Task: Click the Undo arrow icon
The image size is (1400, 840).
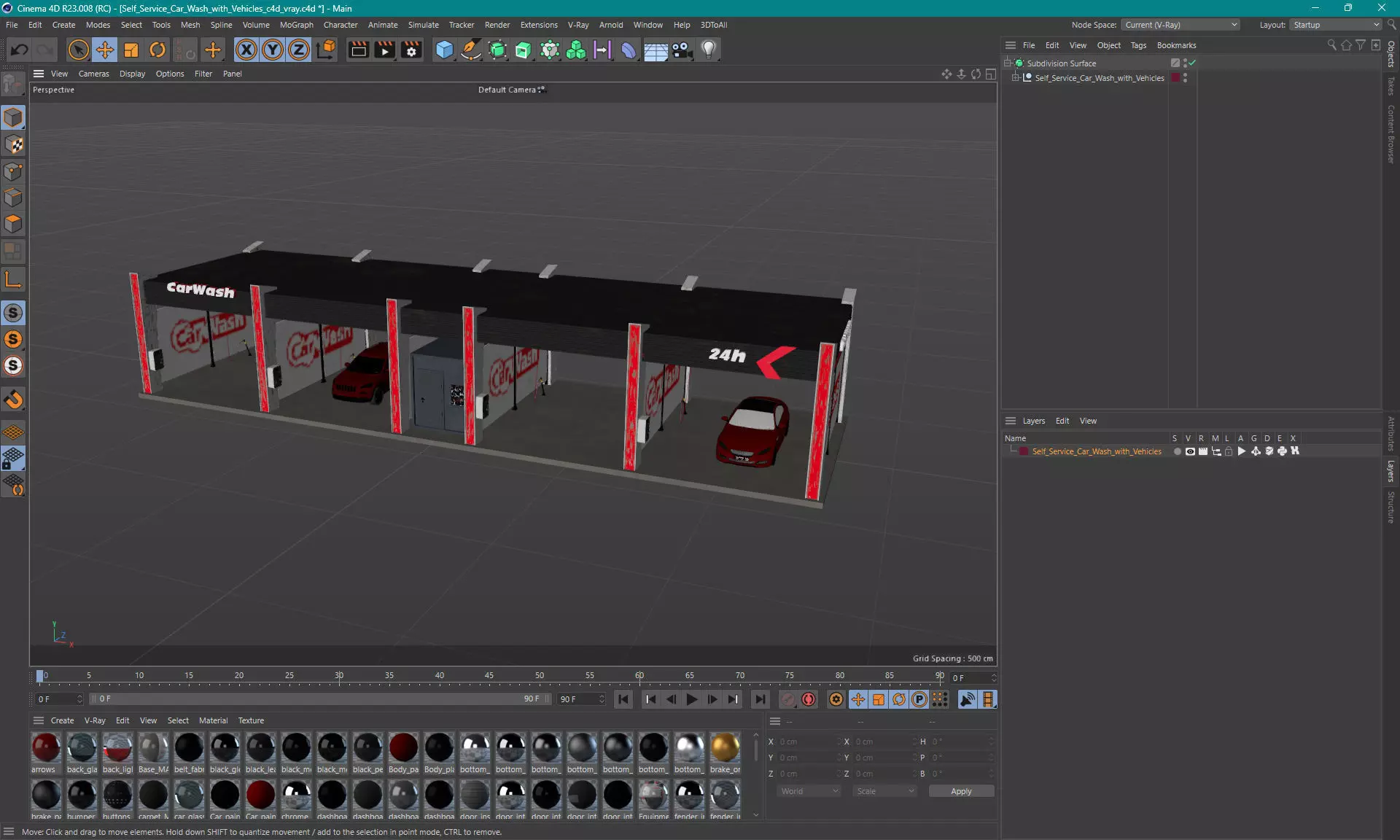Action: pyautogui.click(x=20, y=50)
